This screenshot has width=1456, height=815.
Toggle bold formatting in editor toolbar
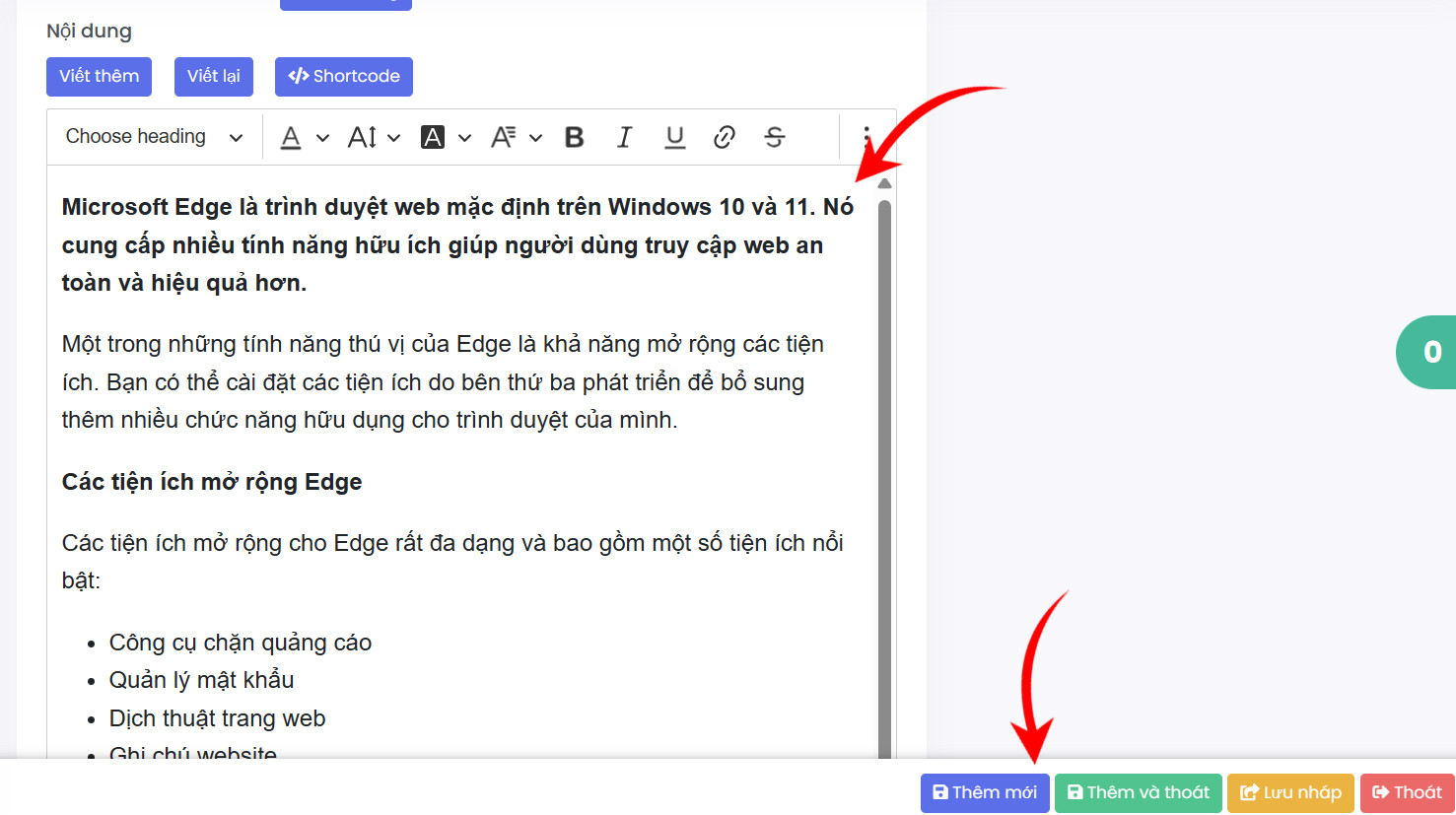(x=574, y=137)
